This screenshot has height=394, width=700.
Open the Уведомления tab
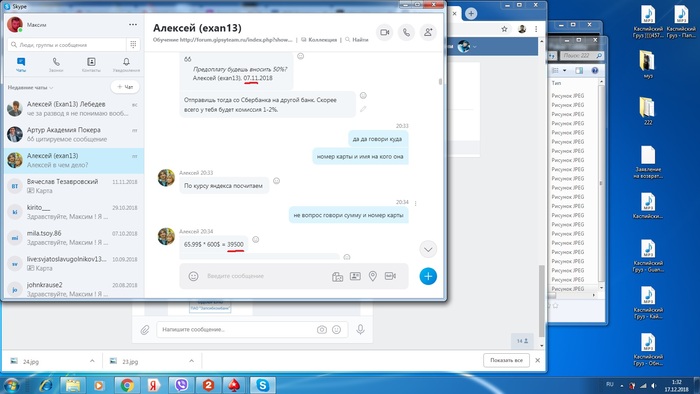[126, 64]
